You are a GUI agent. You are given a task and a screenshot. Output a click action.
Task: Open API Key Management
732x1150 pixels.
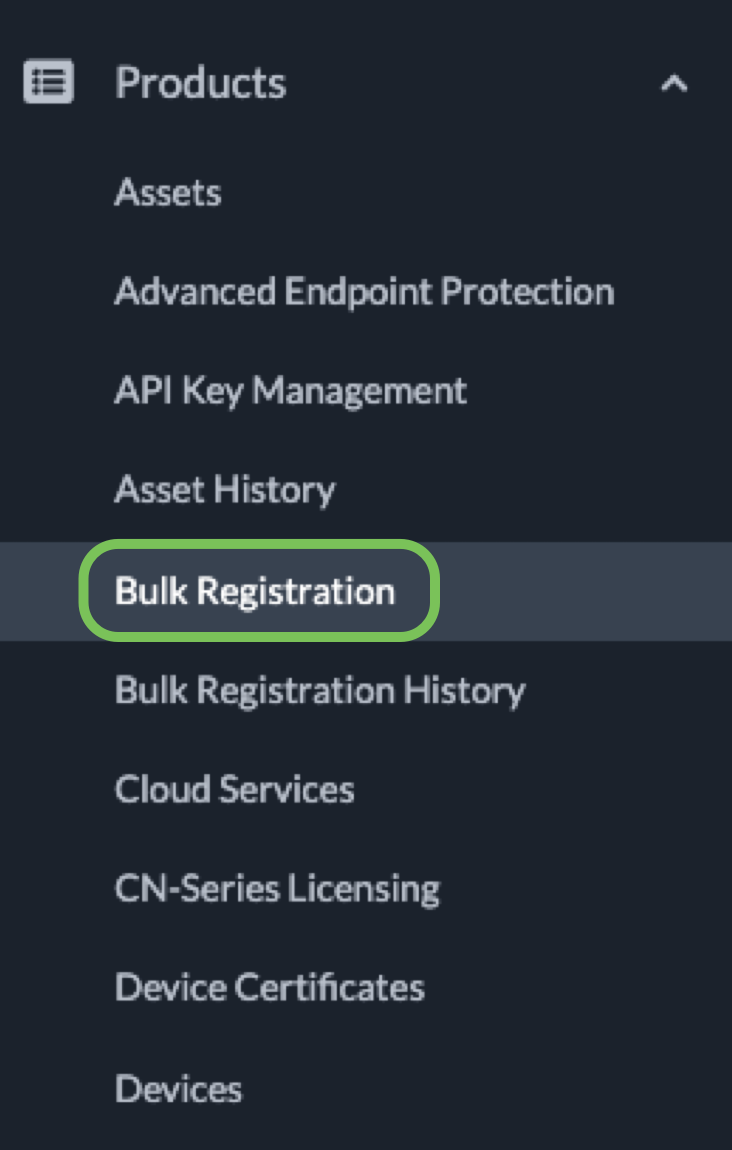click(x=290, y=390)
